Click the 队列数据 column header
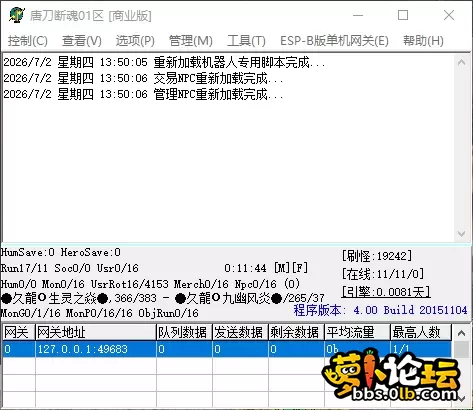 (184, 332)
